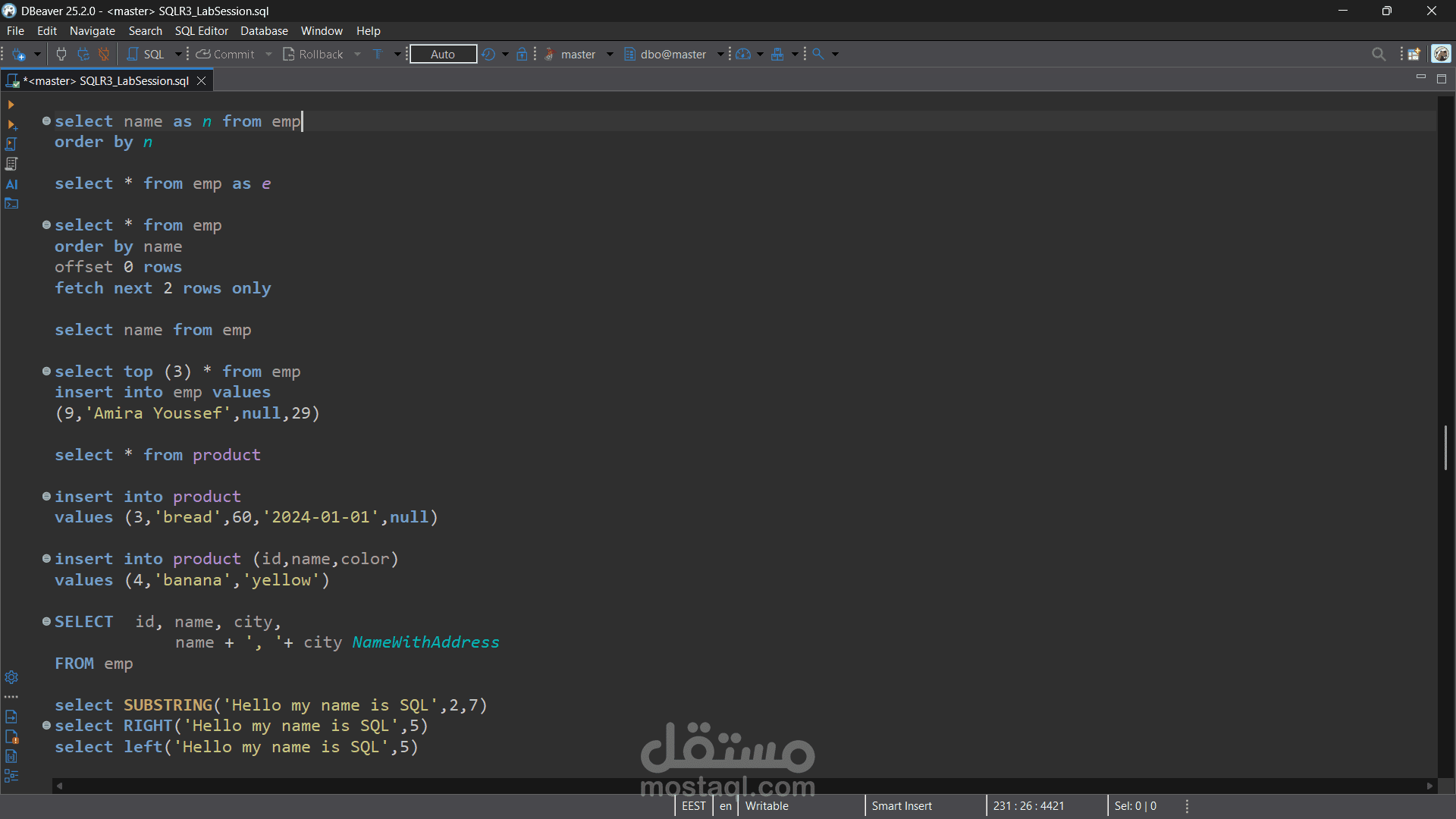
Task: Click the DBeaver perspective beaver icon
Action: tap(1441, 55)
